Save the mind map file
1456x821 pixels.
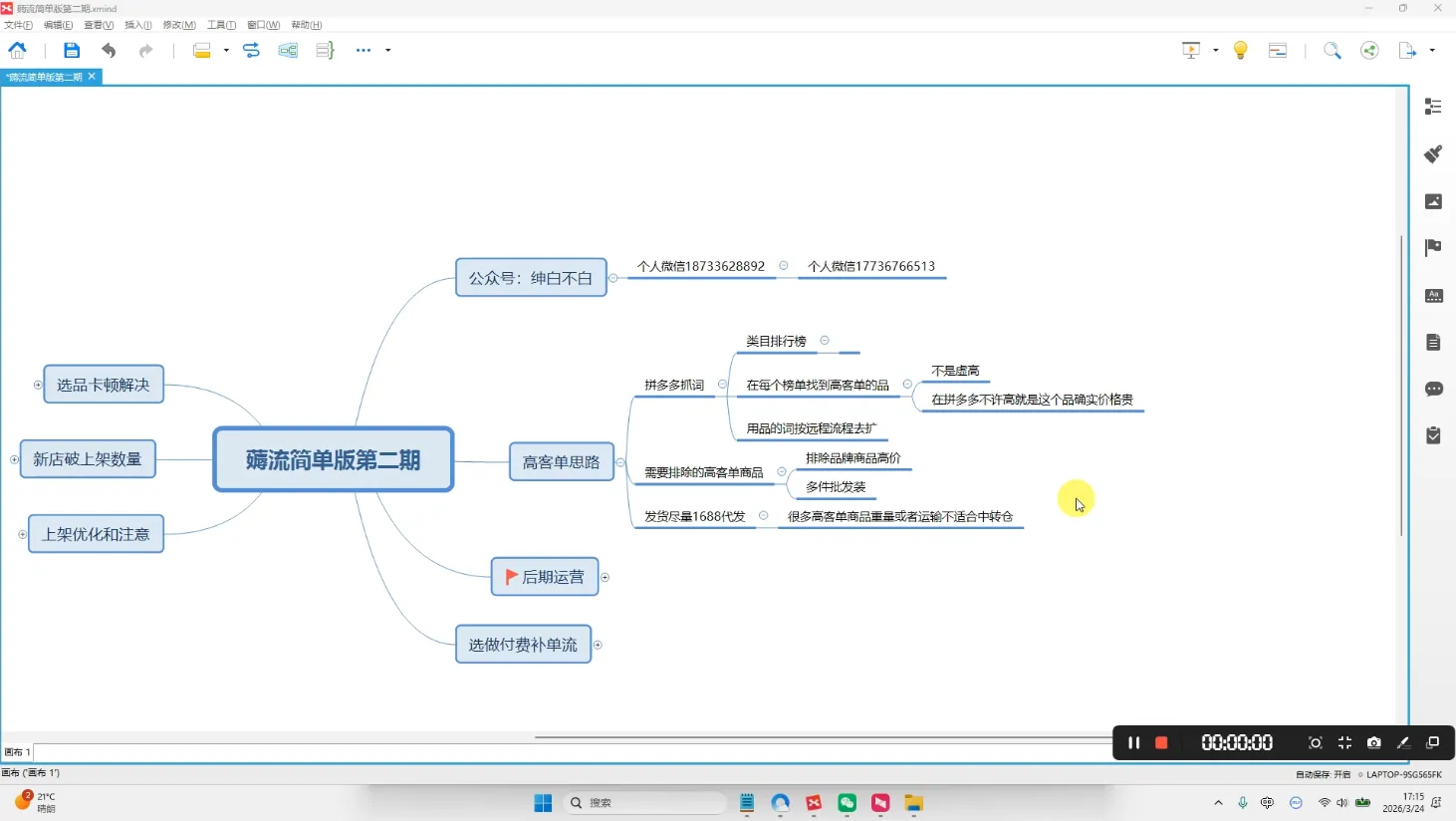[x=70, y=50]
